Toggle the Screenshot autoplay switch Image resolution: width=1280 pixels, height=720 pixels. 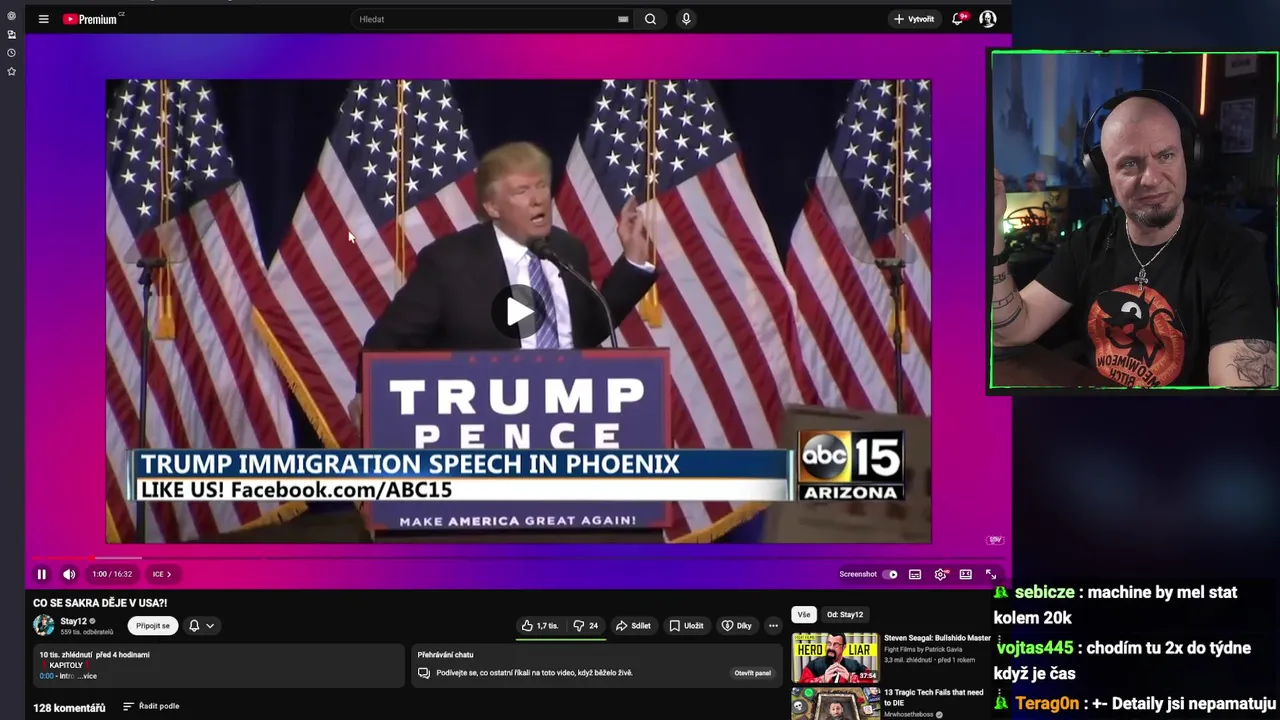[890, 574]
